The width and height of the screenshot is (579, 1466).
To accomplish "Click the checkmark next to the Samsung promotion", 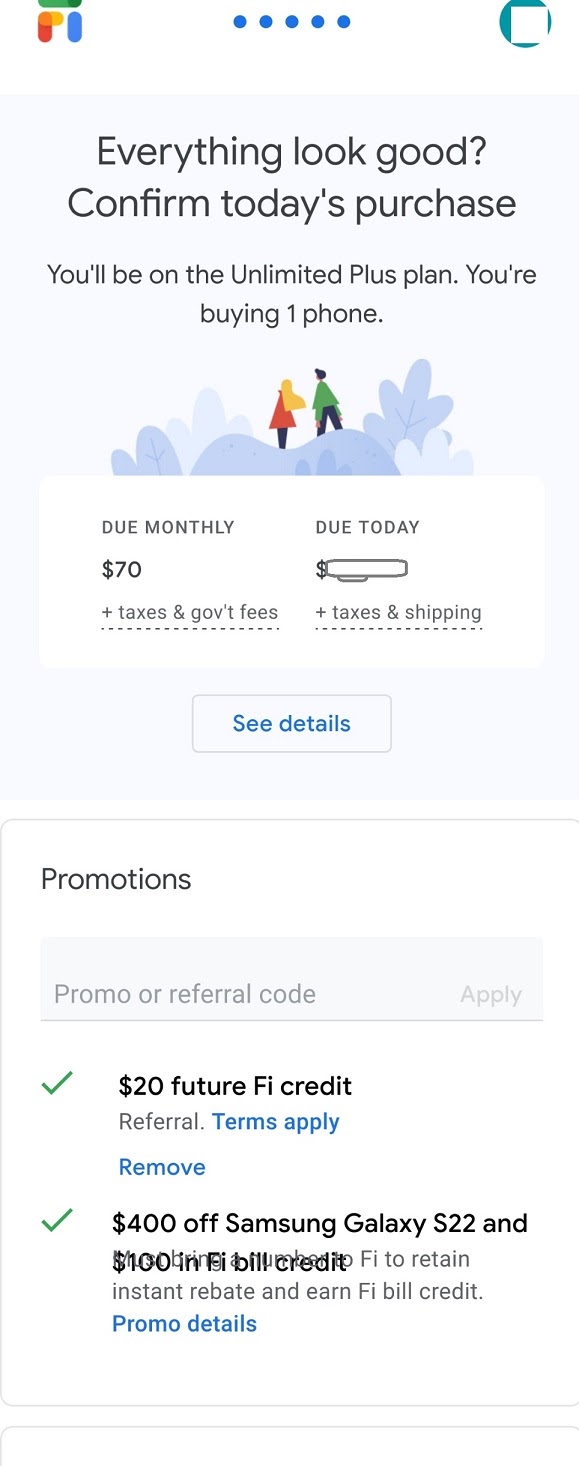I will coord(57,1220).
